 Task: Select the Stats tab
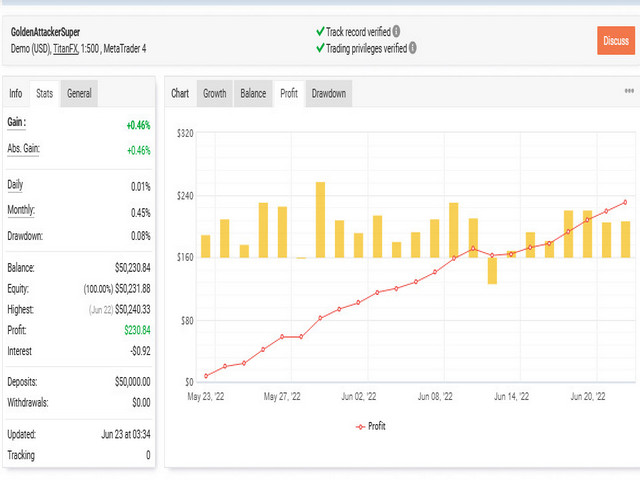44,93
